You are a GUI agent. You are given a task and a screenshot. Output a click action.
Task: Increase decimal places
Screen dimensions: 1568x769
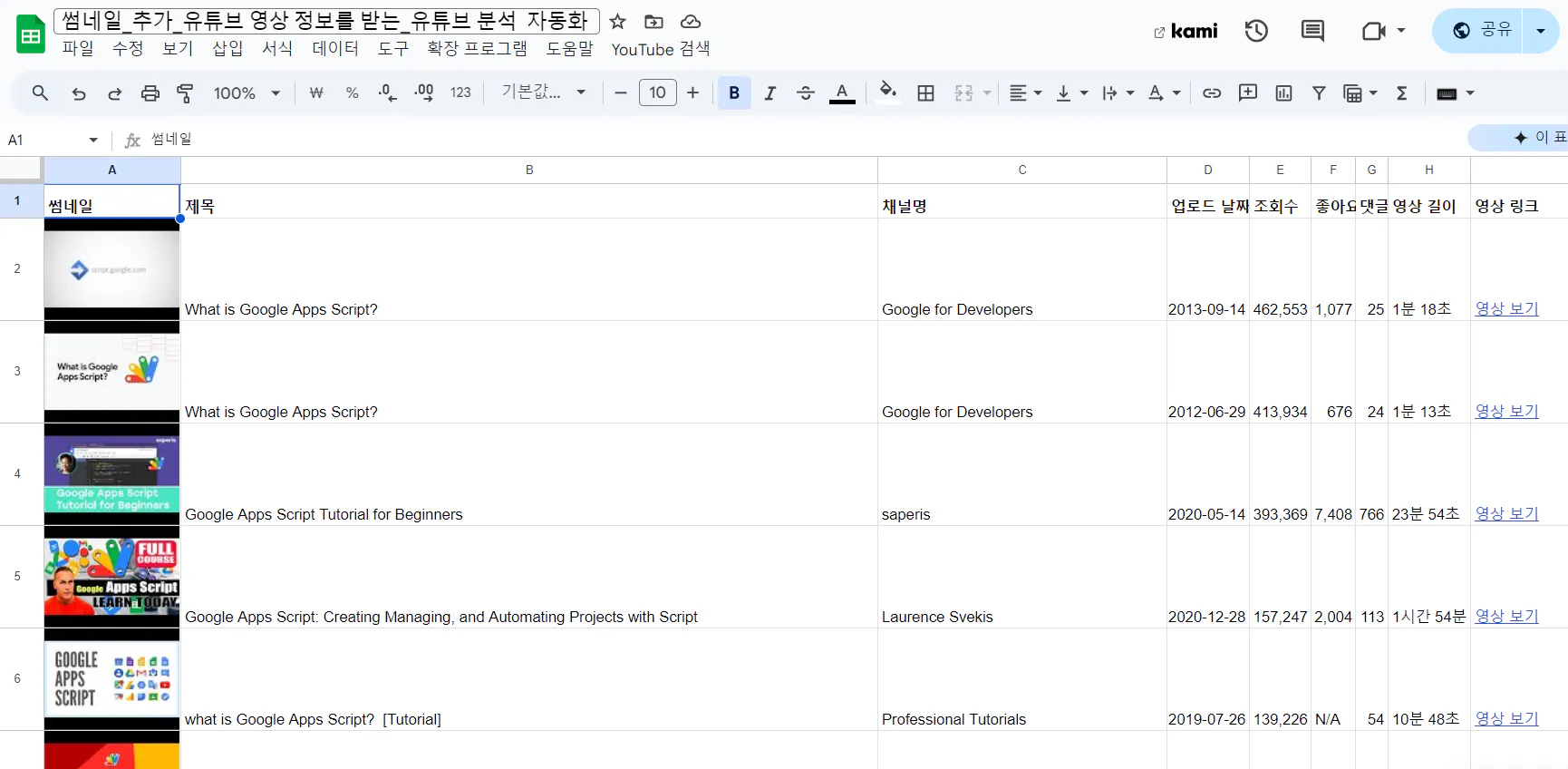pos(423,92)
